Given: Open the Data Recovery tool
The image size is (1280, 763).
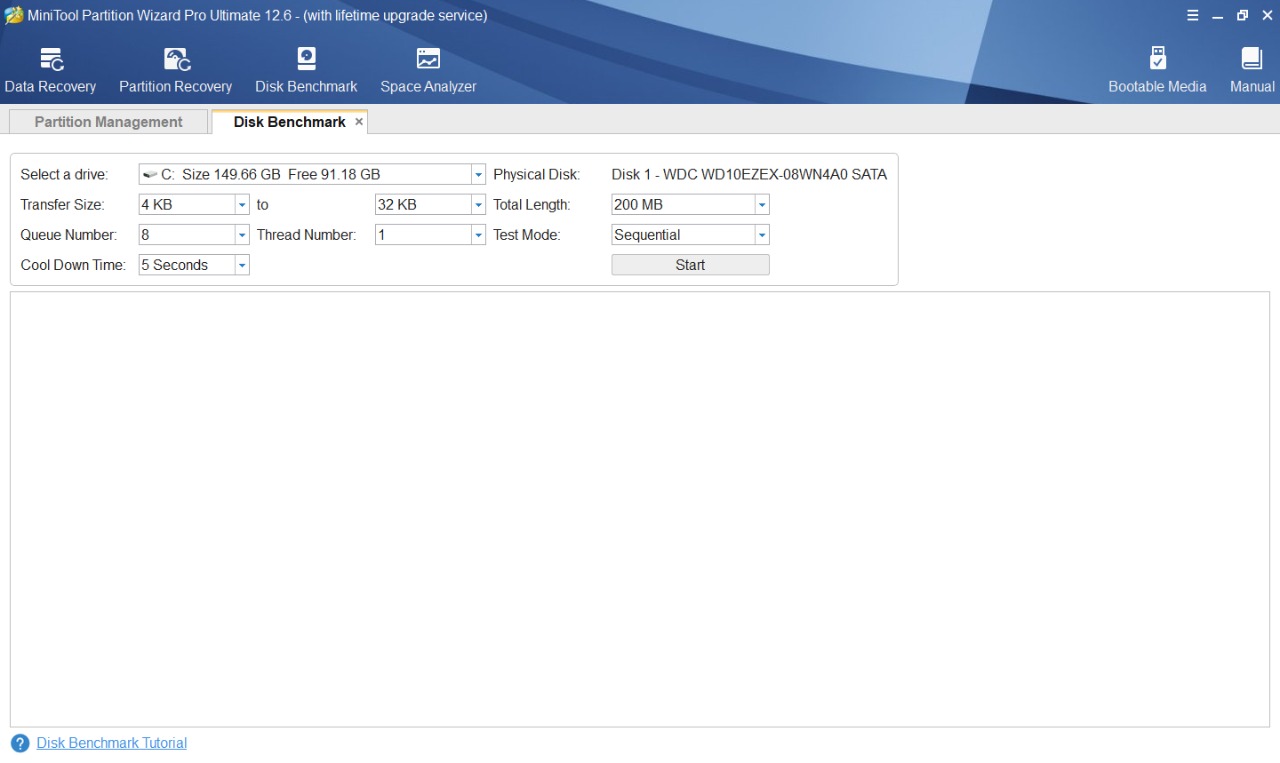Looking at the screenshot, I should (x=50, y=70).
